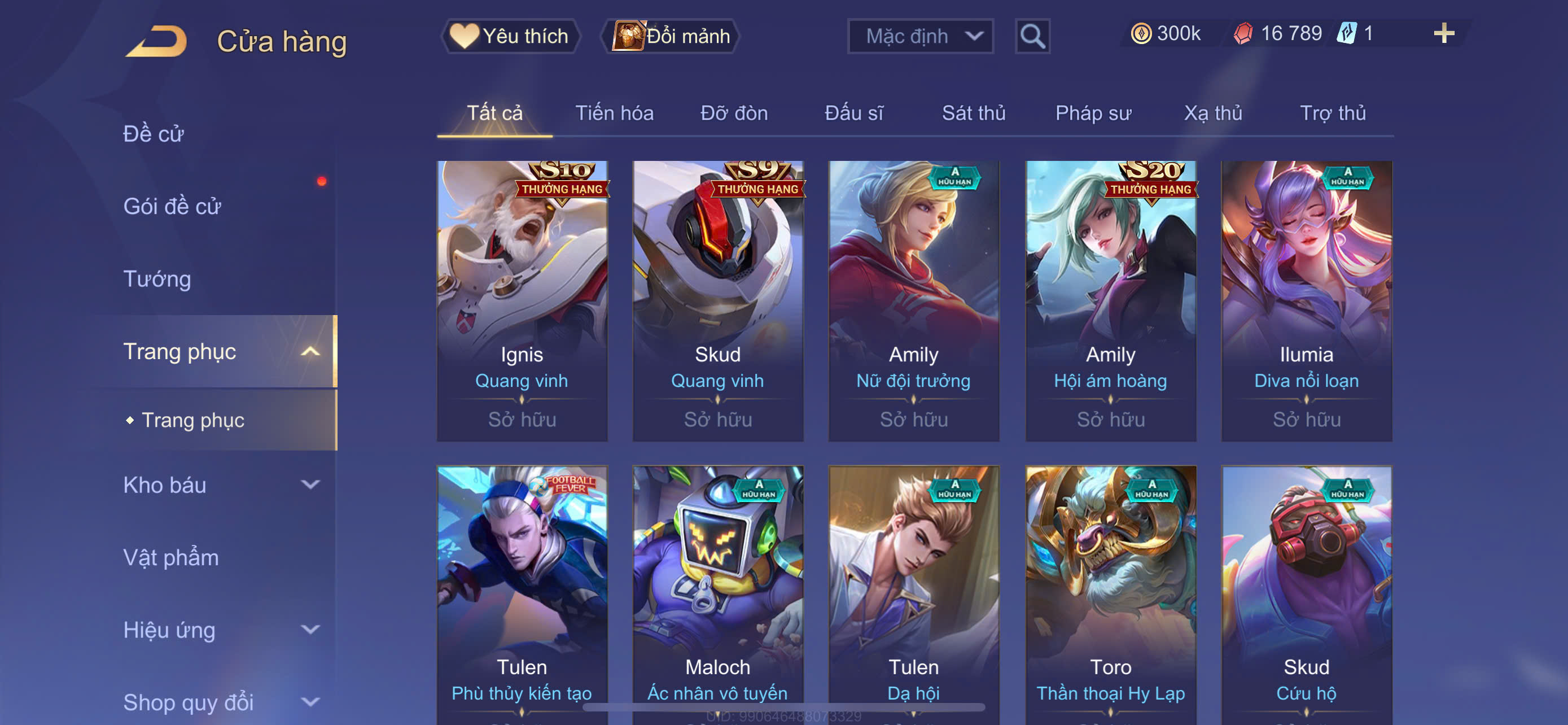Click the plus icon to add currency

click(1444, 33)
